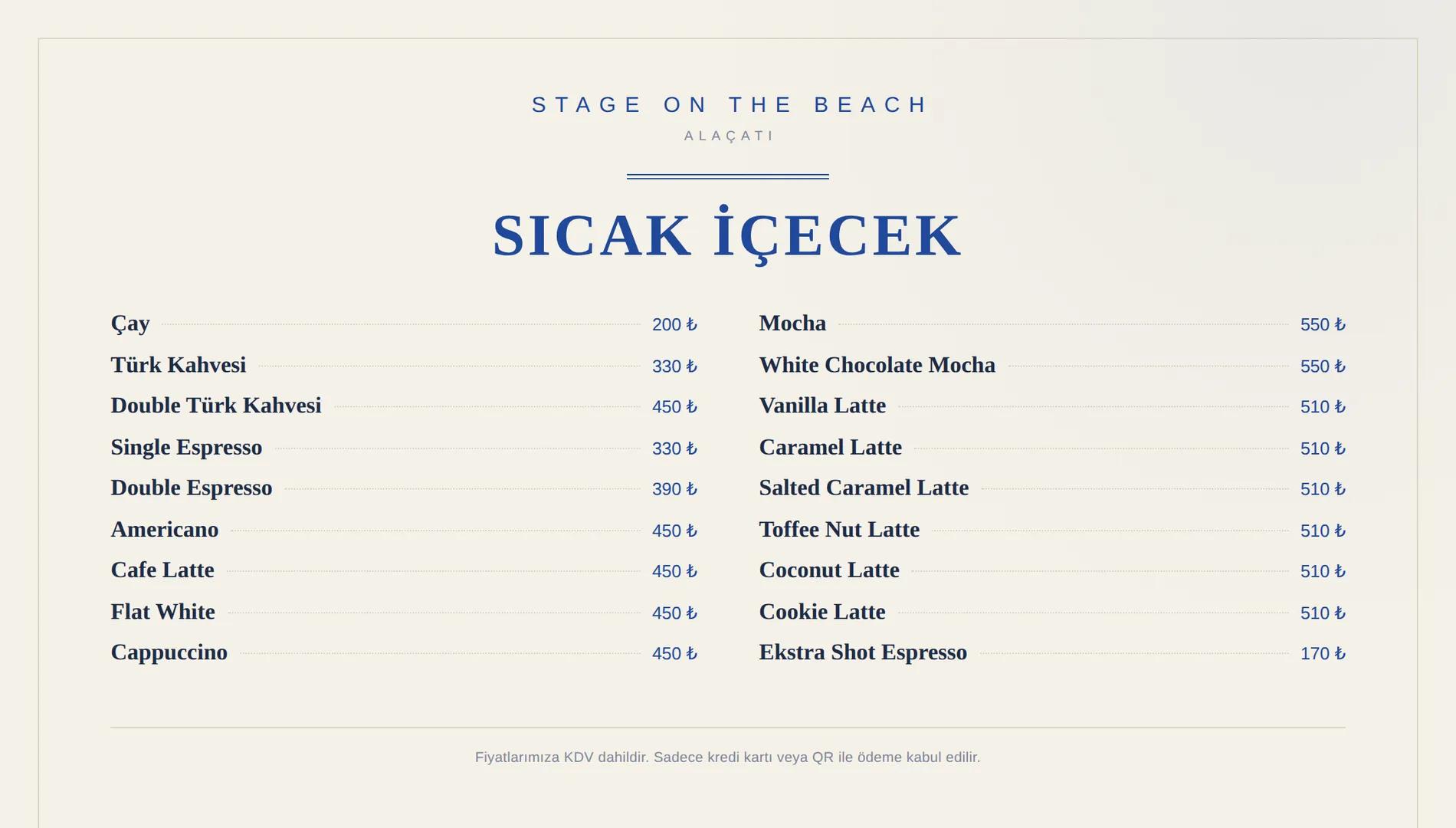This screenshot has width=1456, height=828.
Task: Select the Americano entry
Action: coord(165,529)
